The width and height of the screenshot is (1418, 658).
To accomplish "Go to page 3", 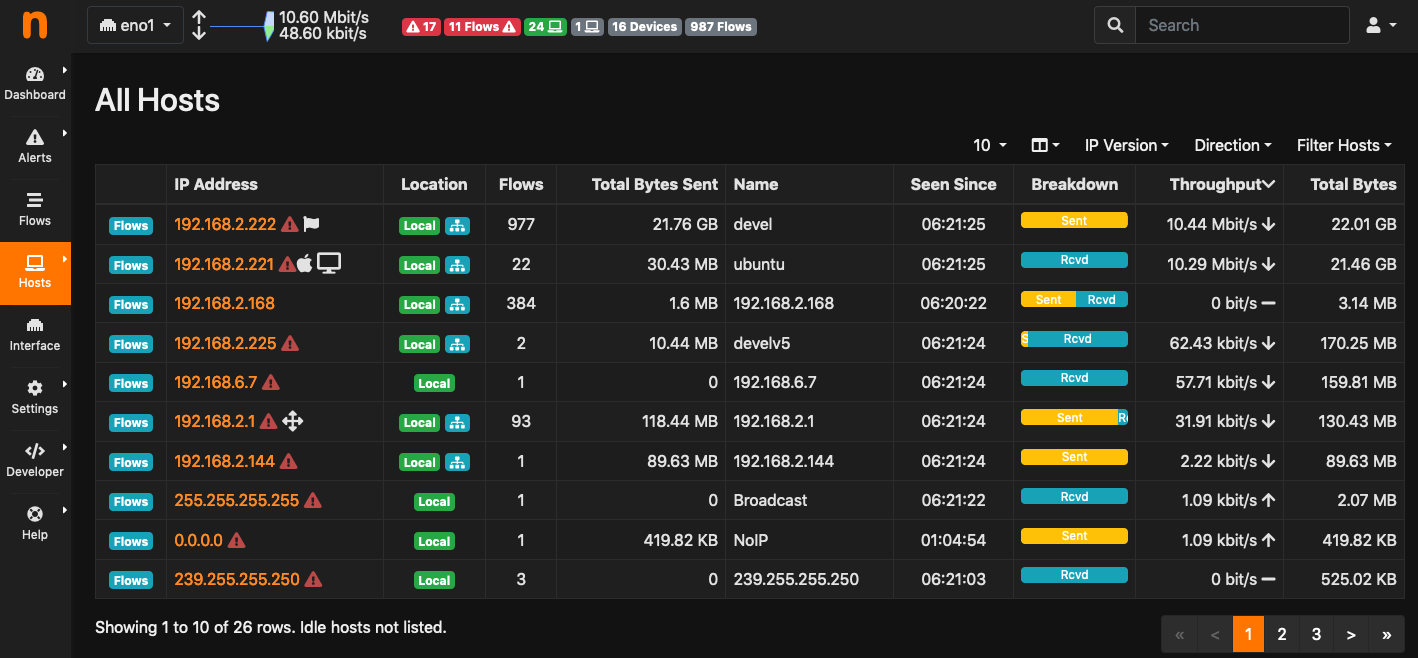I will click(x=1316, y=634).
